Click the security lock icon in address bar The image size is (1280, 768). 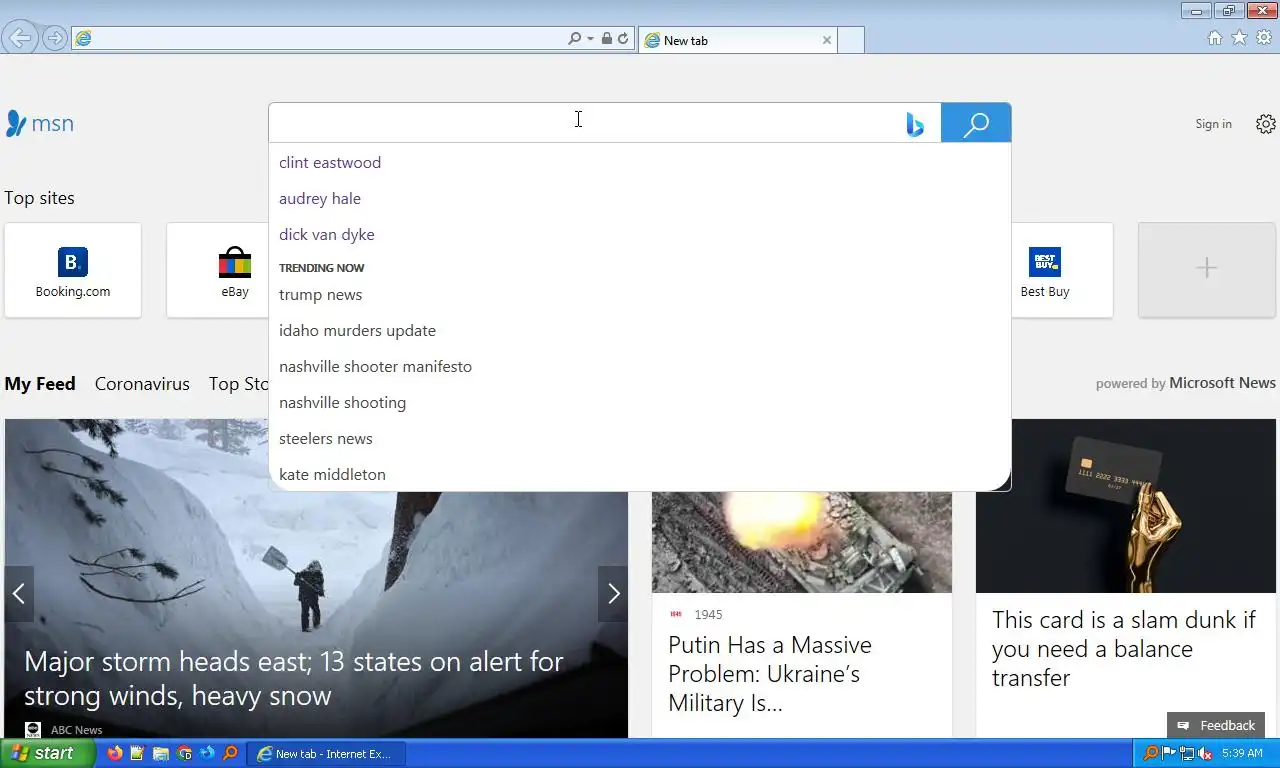606,38
